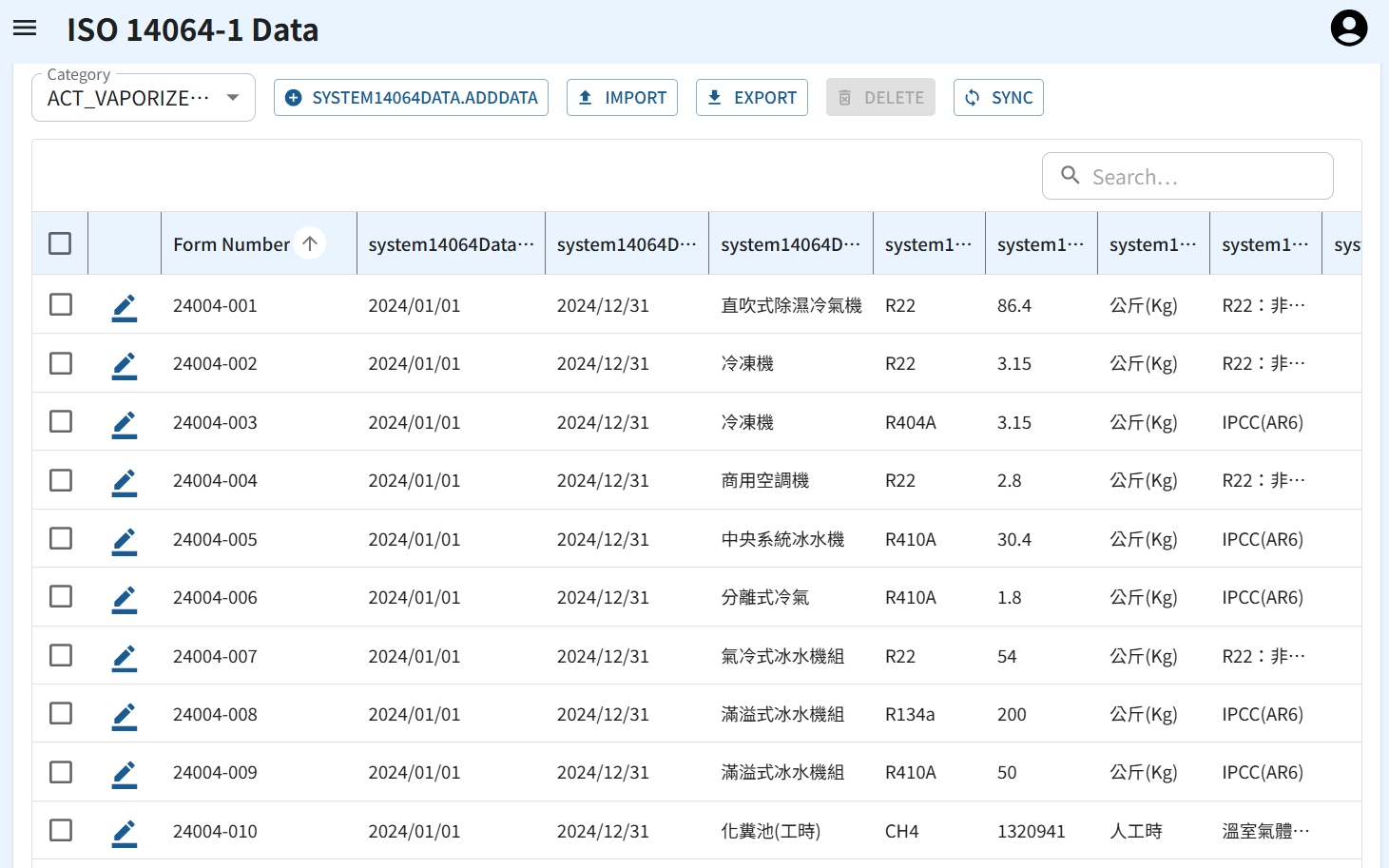The image size is (1389, 868).
Task: Click the IMPORT button
Action: click(x=622, y=98)
